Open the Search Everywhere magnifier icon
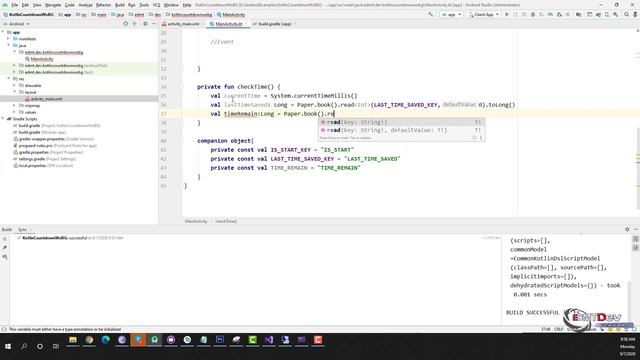Viewport: 640px width, 360px height. tap(627, 14)
